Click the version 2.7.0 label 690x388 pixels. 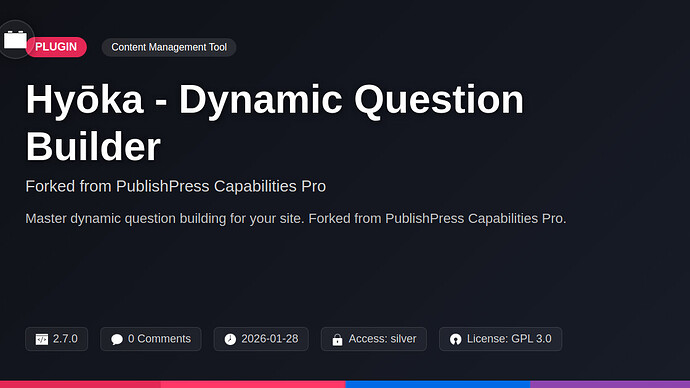[65, 339]
